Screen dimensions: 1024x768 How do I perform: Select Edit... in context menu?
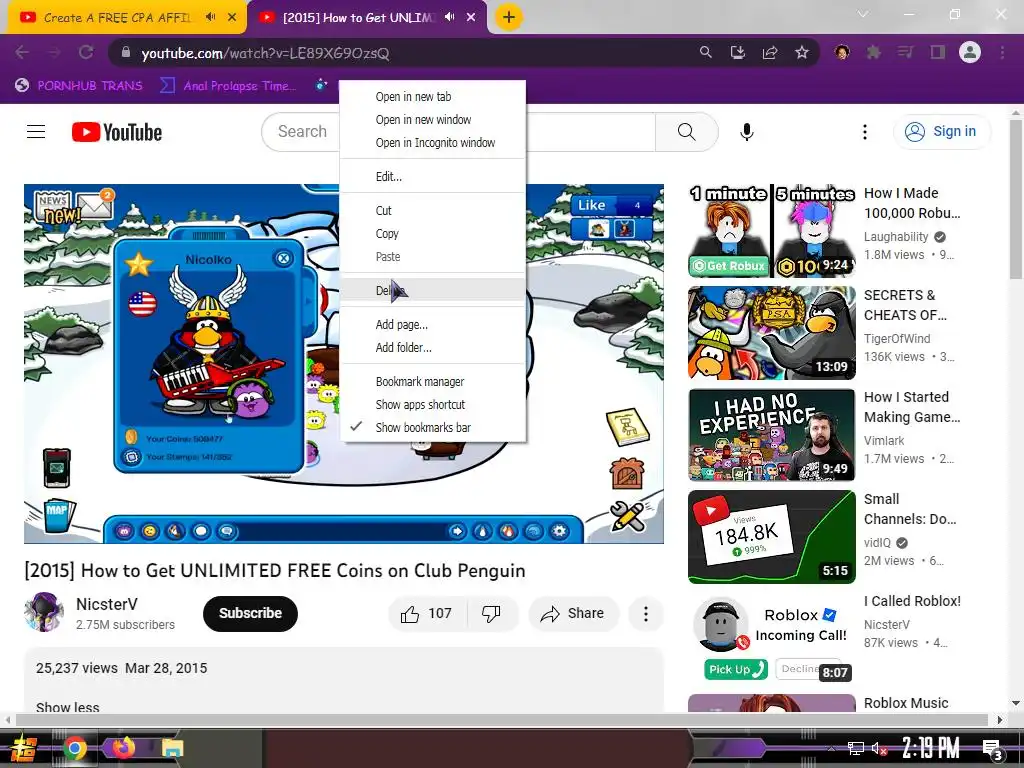pyautogui.click(x=433, y=176)
